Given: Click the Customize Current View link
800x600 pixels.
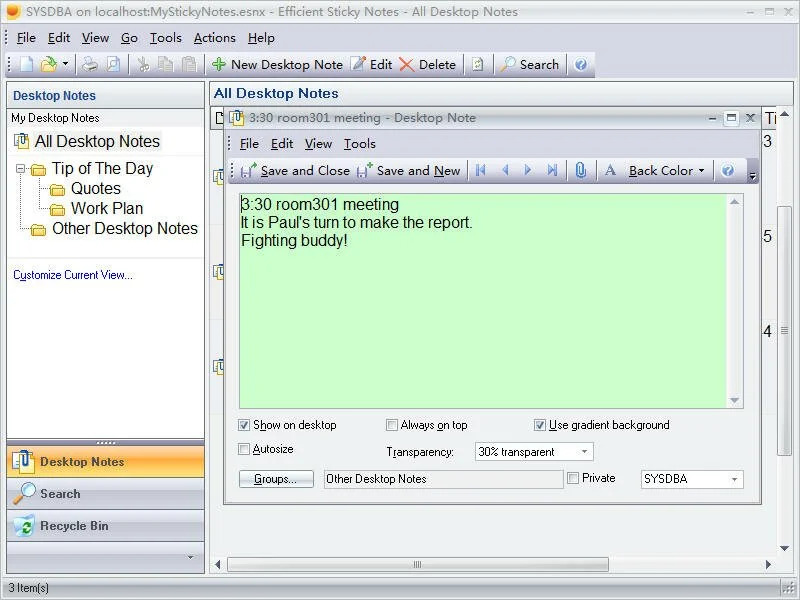Looking at the screenshot, I should tap(72, 275).
